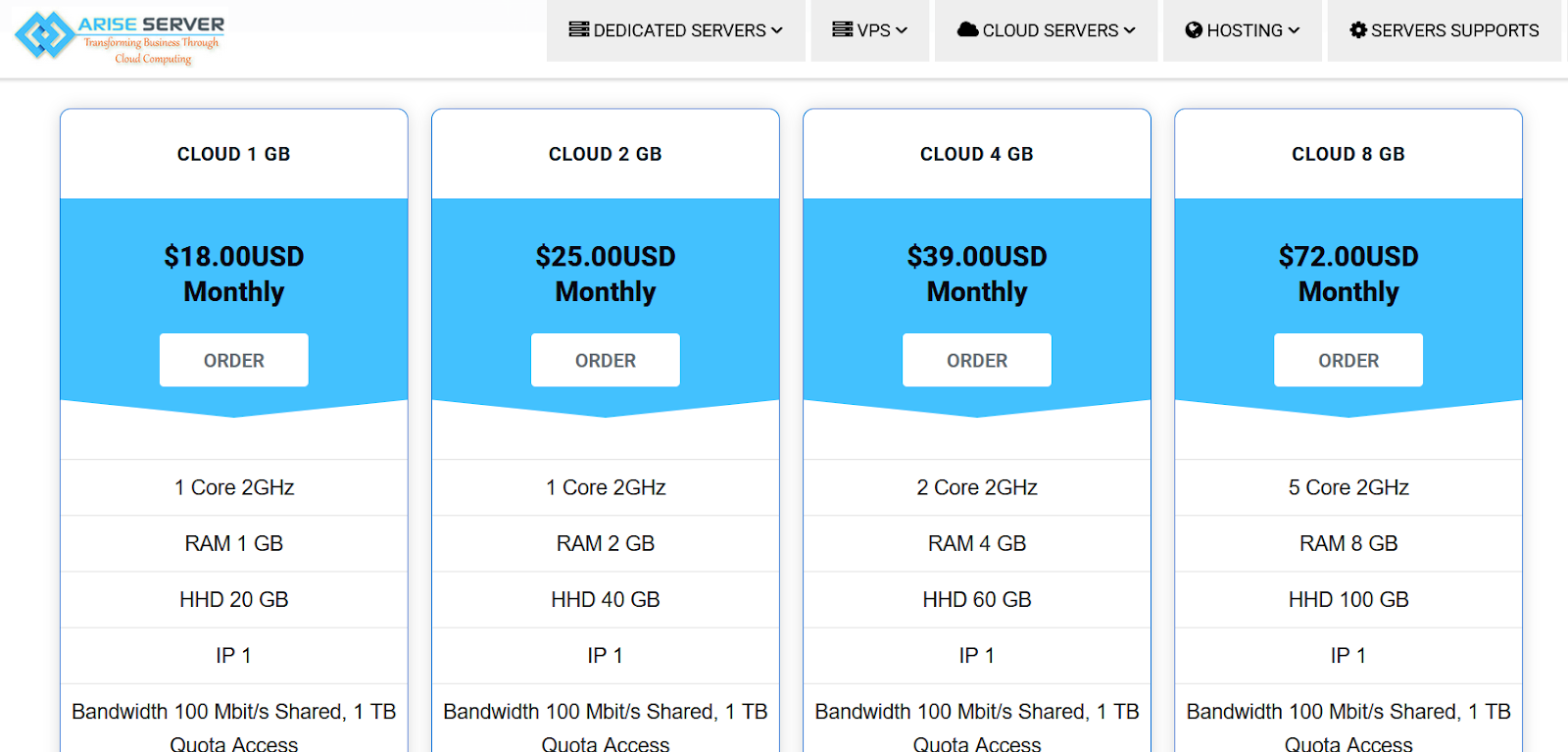Expand the VPS dropdown arrow
1568x752 pixels.
tap(902, 30)
